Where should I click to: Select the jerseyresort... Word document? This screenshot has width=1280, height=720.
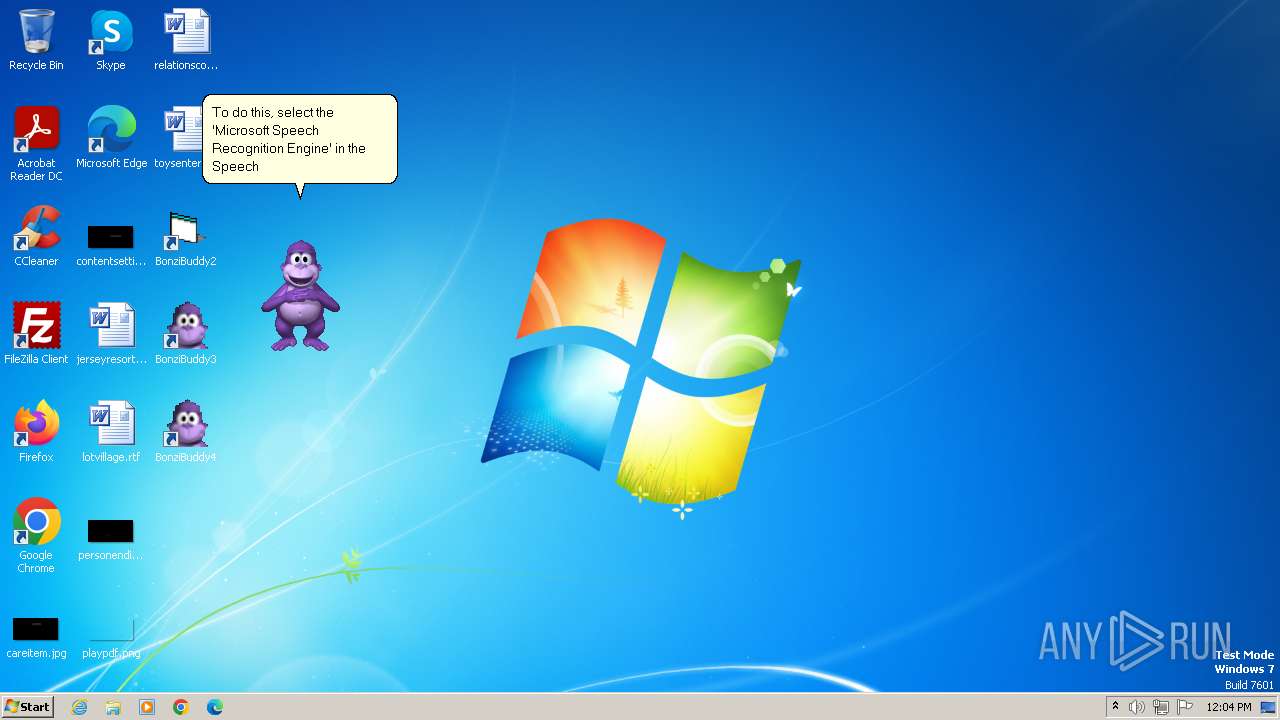pyautogui.click(x=111, y=334)
